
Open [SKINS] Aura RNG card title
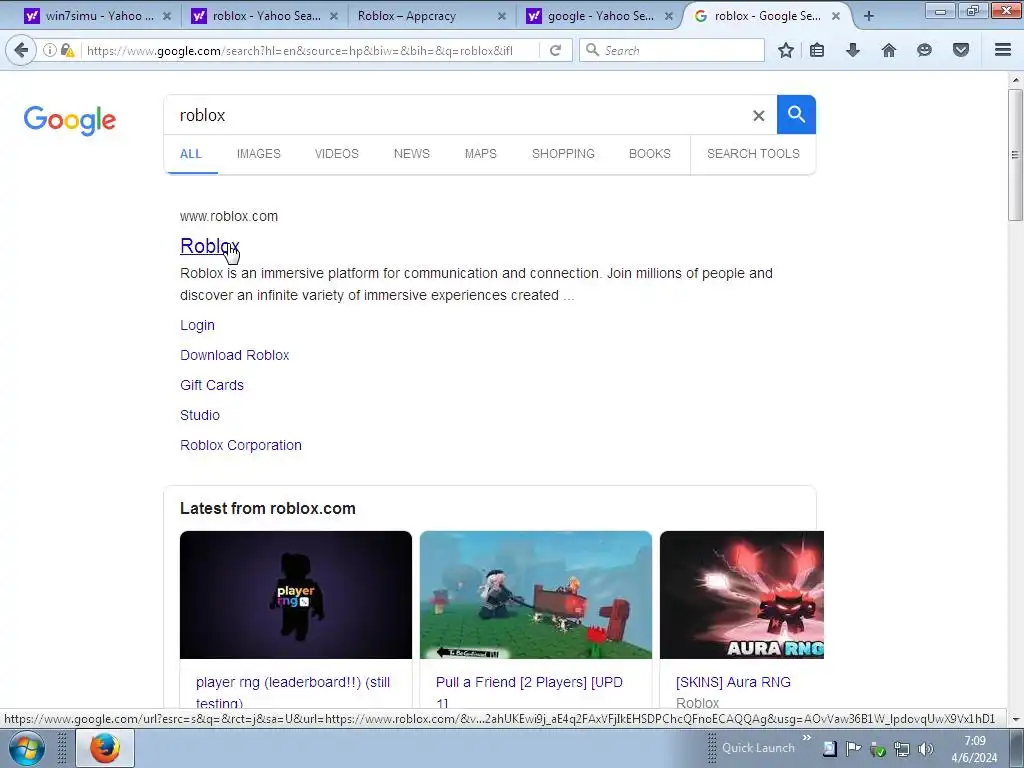pyautogui.click(x=733, y=682)
